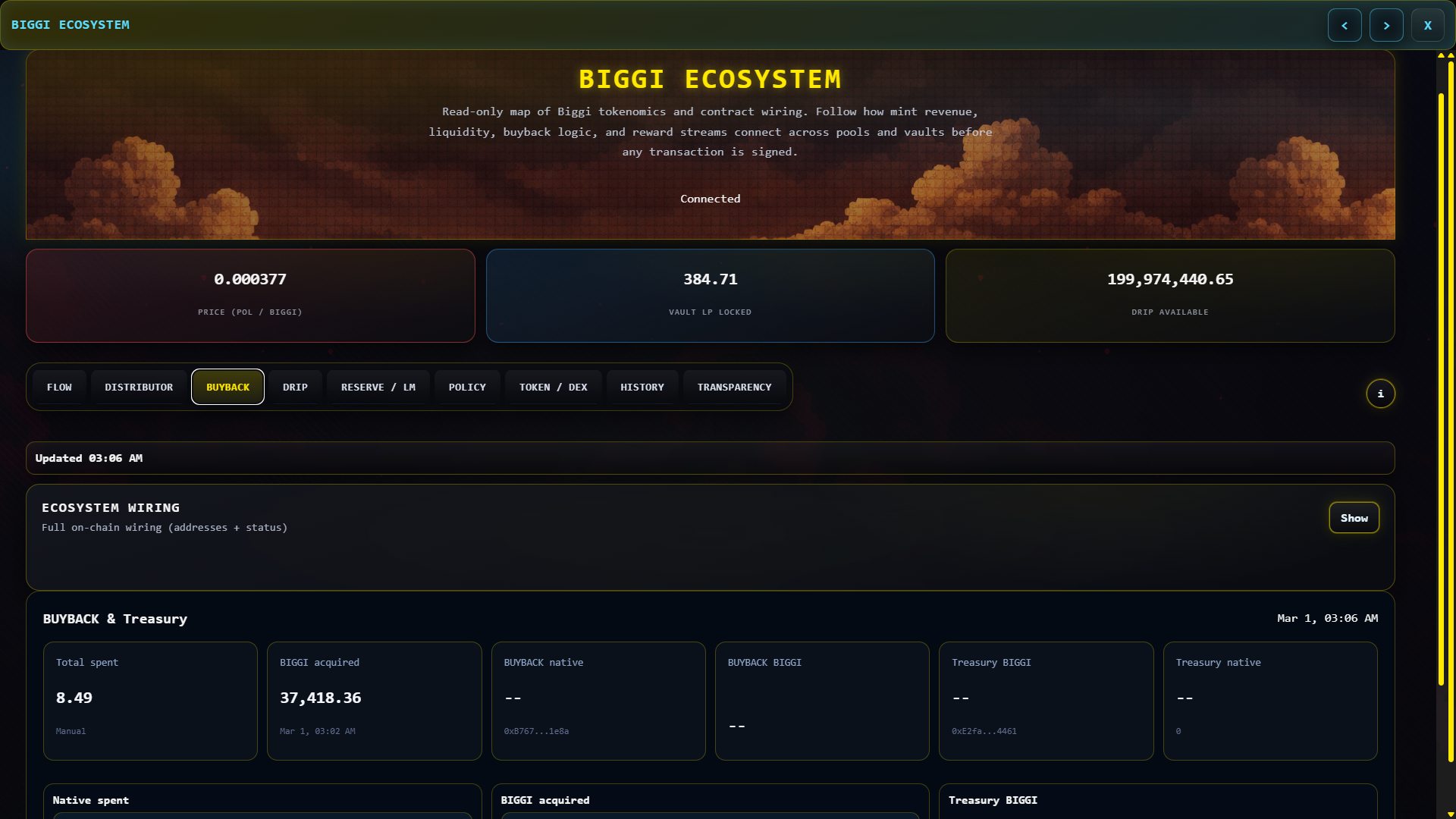Select the Price (POL / BIGGI) card

coord(250,295)
